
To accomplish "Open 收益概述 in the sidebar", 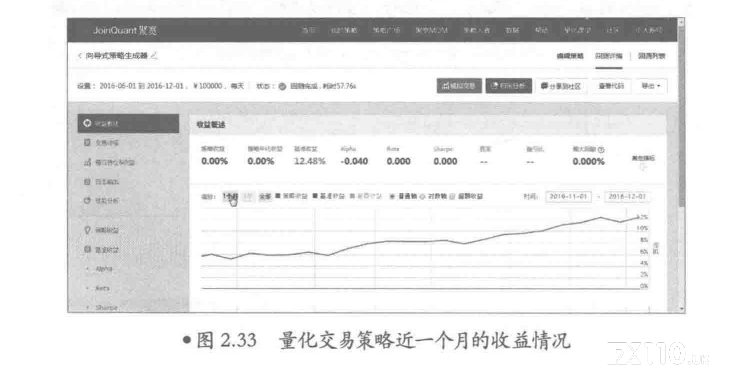I will click(x=128, y=124).
